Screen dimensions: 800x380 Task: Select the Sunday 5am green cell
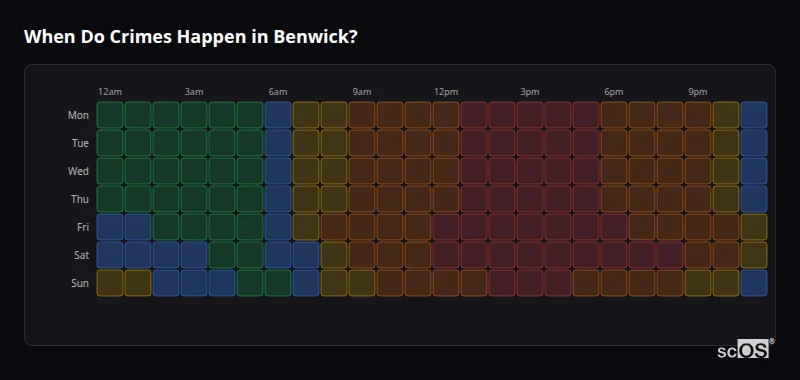pos(250,283)
